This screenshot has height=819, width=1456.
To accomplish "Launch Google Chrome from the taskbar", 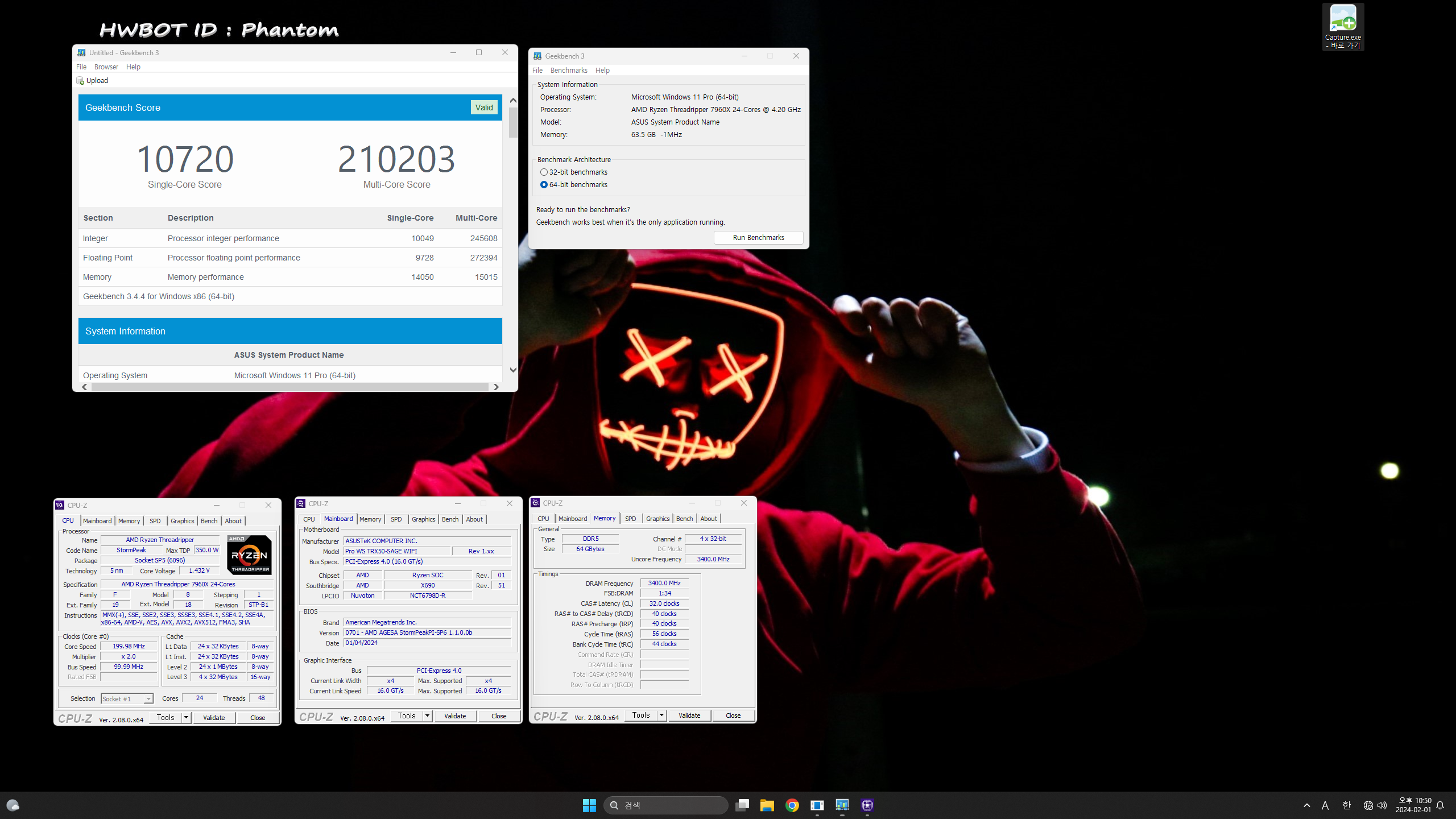I will point(792,805).
